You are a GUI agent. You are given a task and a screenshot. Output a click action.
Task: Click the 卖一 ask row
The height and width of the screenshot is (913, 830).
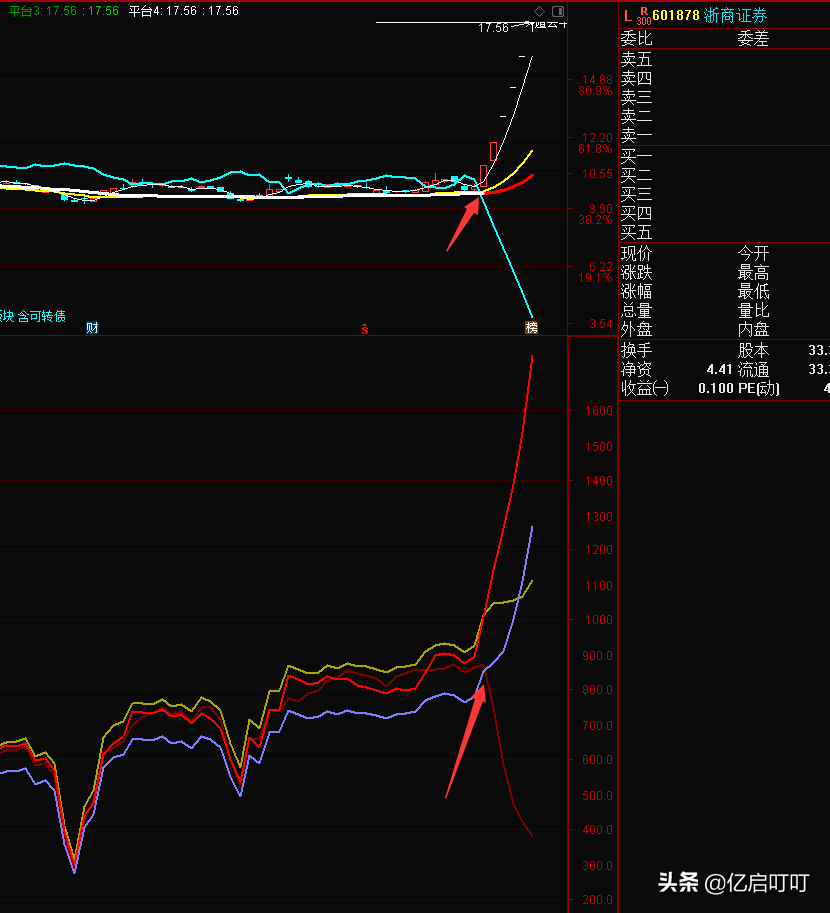pyautogui.click(x=636, y=135)
